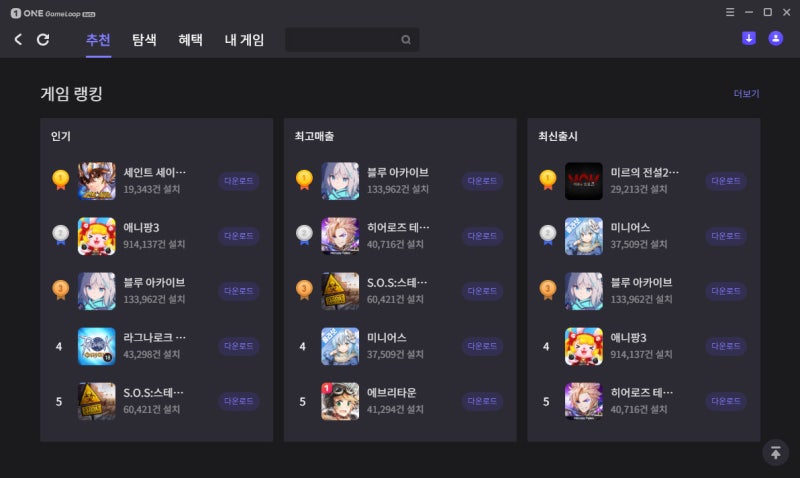The height and width of the screenshot is (478, 800).
Task: Click 더보기 link for game rankings
Action: [x=746, y=93]
